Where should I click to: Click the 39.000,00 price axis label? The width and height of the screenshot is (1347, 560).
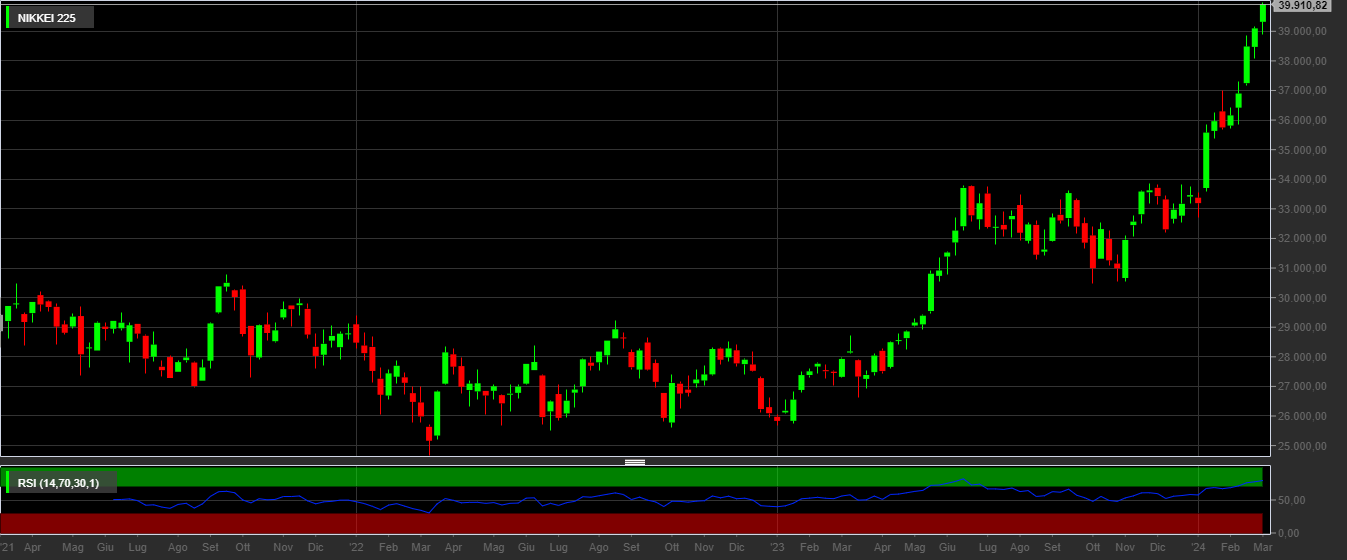point(1302,31)
